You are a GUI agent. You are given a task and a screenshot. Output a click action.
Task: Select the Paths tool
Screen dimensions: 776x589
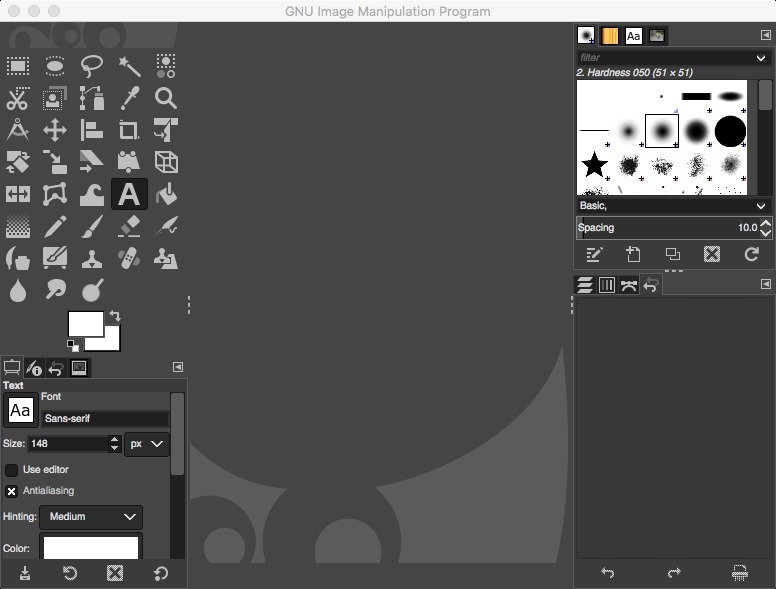92,98
